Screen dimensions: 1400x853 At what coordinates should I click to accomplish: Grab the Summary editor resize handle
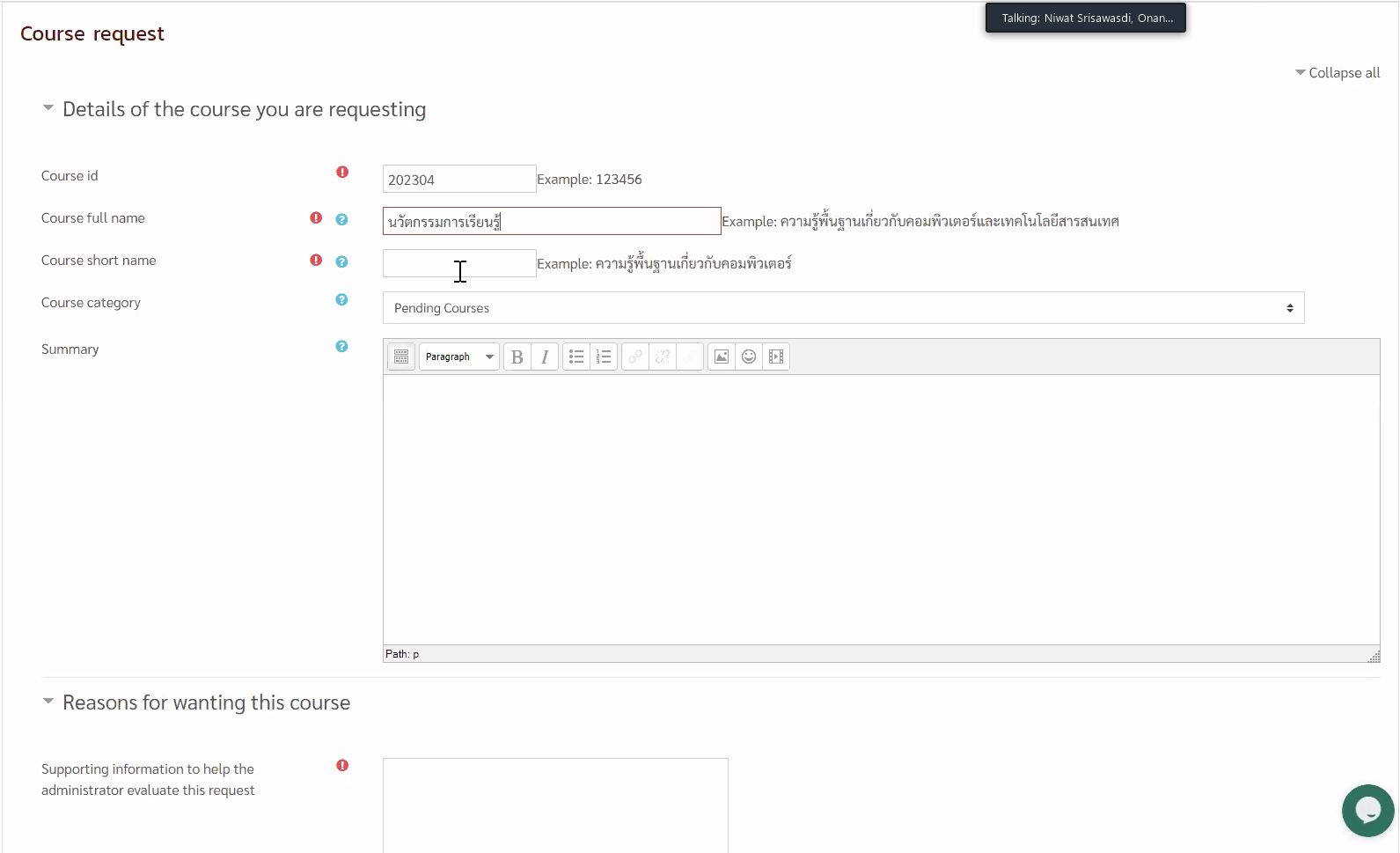click(x=1374, y=657)
